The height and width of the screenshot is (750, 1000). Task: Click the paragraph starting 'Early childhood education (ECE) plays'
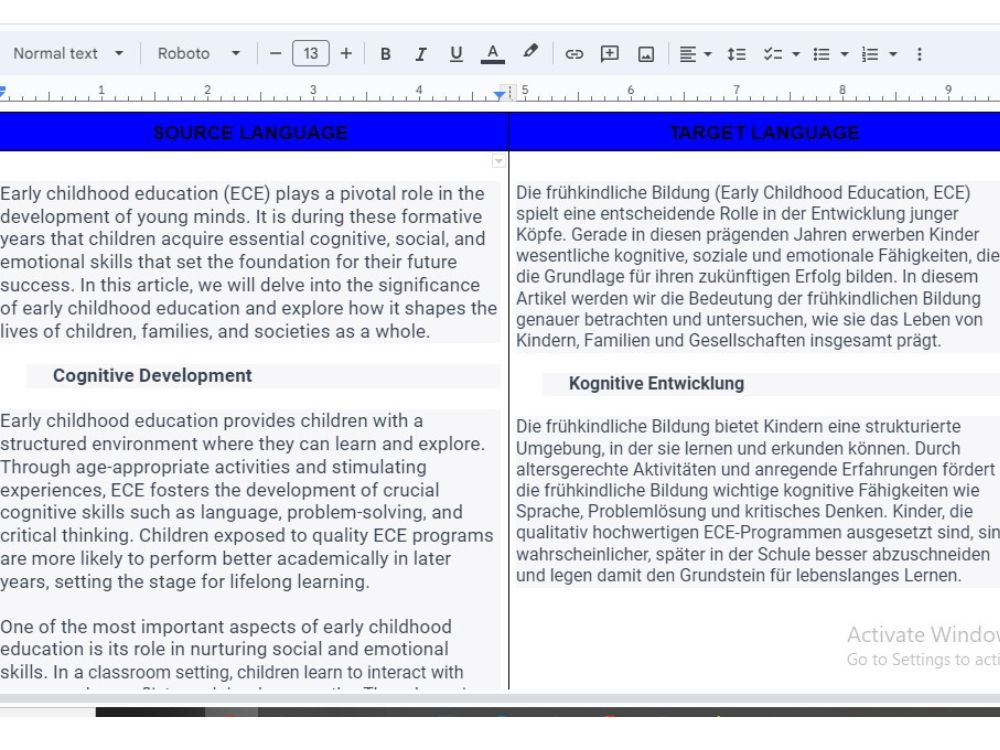(249, 262)
